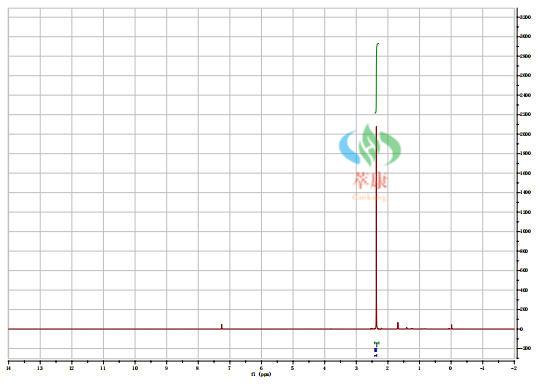Click the x-axis tick label "14"
Image resolution: width=540 pixels, height=384 pixels.
coord(9,368)
